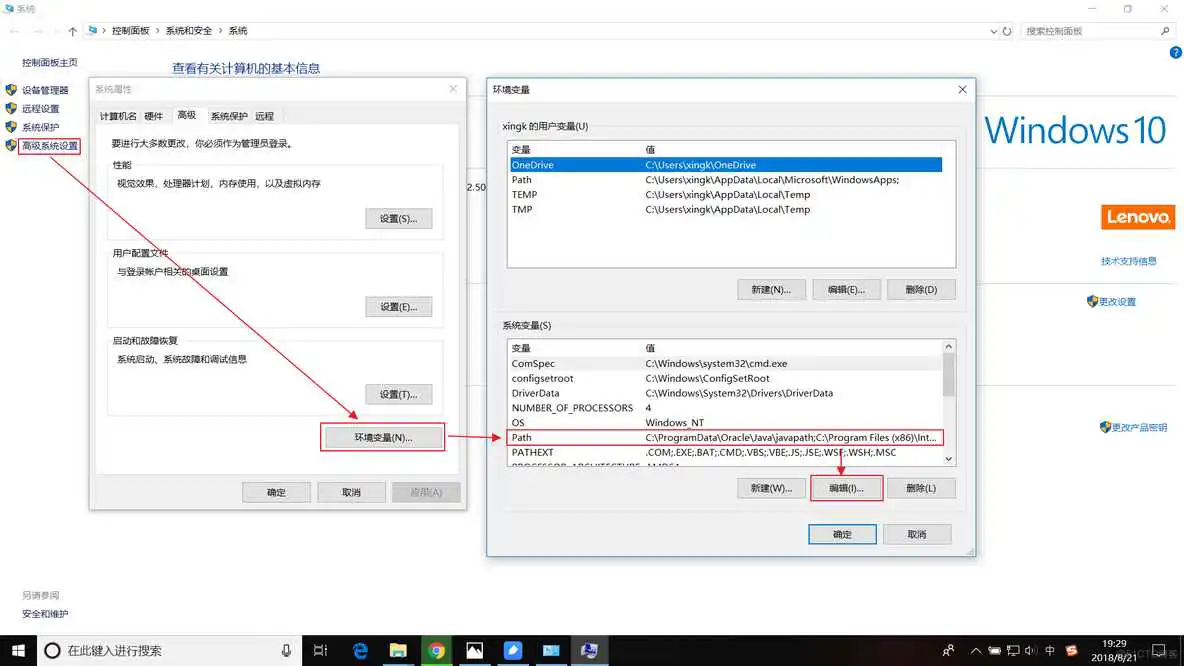Open File Explorer on the taskbar
The height and width of the screenshot is (666, 1184).
[x=398, y=651]
